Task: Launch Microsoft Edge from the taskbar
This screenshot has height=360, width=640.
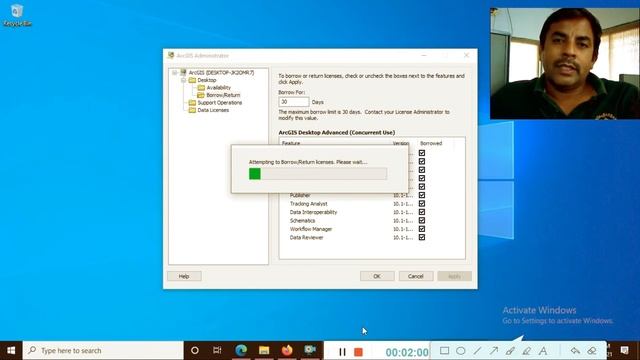Action: 241,351
